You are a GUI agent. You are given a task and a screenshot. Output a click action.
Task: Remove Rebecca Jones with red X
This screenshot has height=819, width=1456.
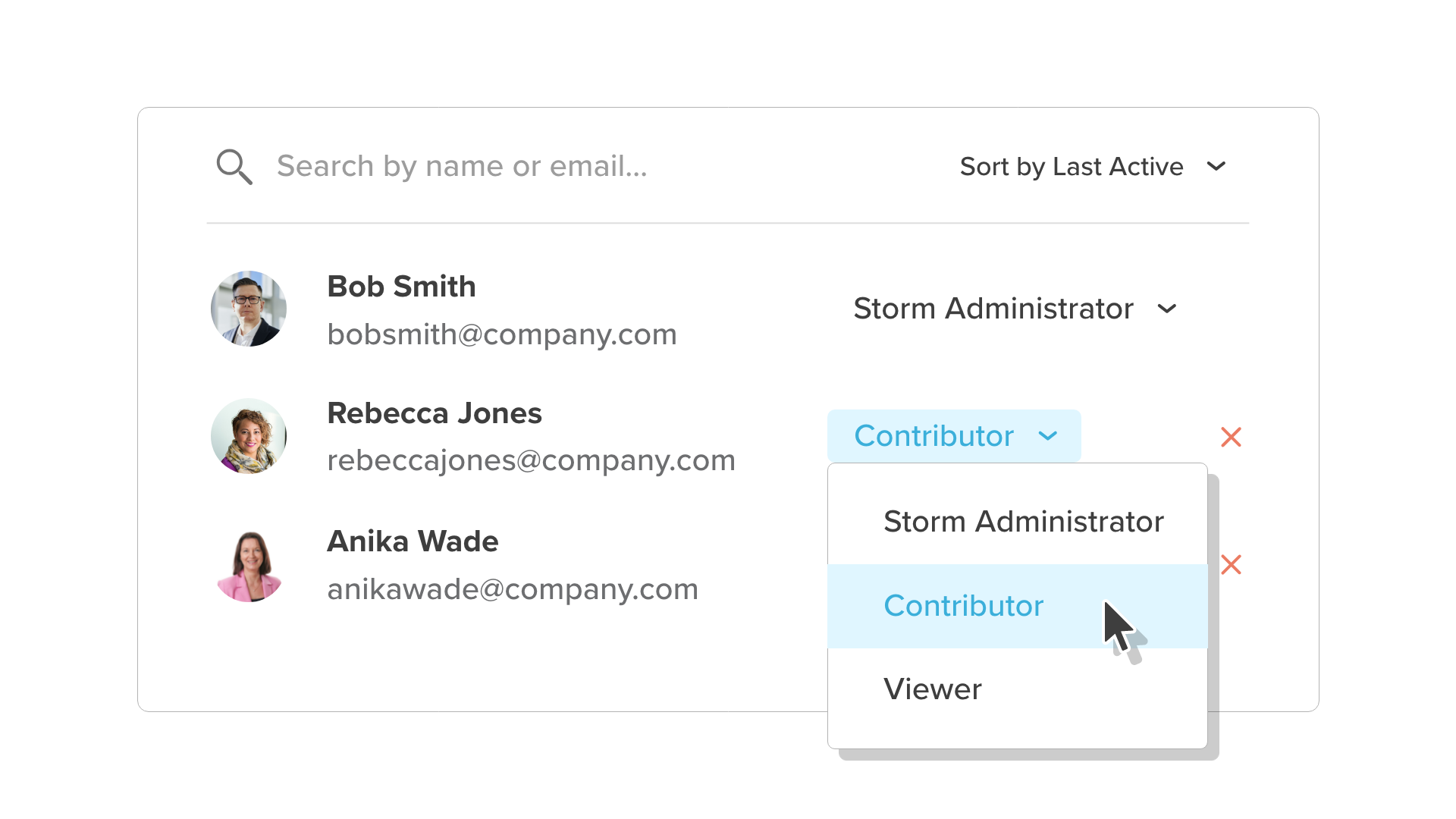point(1231,437)
